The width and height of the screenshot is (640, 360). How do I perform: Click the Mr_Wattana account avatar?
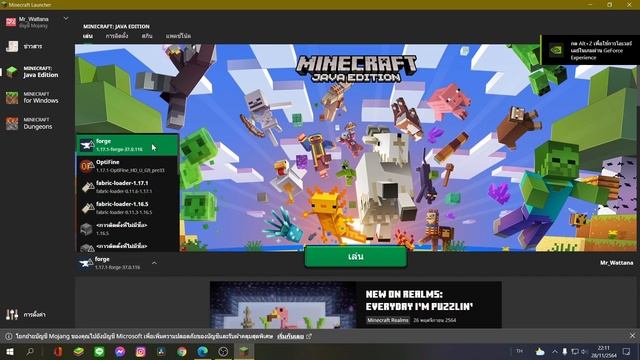11,22
